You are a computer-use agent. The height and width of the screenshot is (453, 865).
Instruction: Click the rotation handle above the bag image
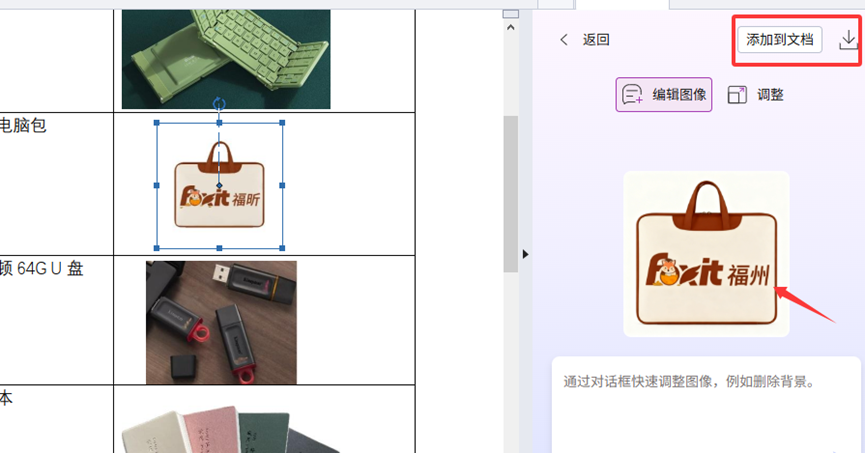pos(220,103)
